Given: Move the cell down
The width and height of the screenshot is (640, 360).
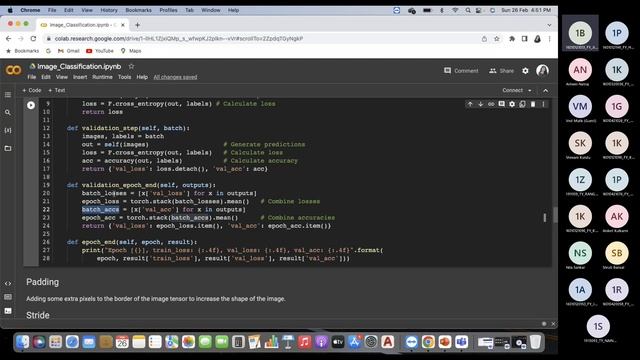Looking at the screenshot, I should click(x=480, y=104).
